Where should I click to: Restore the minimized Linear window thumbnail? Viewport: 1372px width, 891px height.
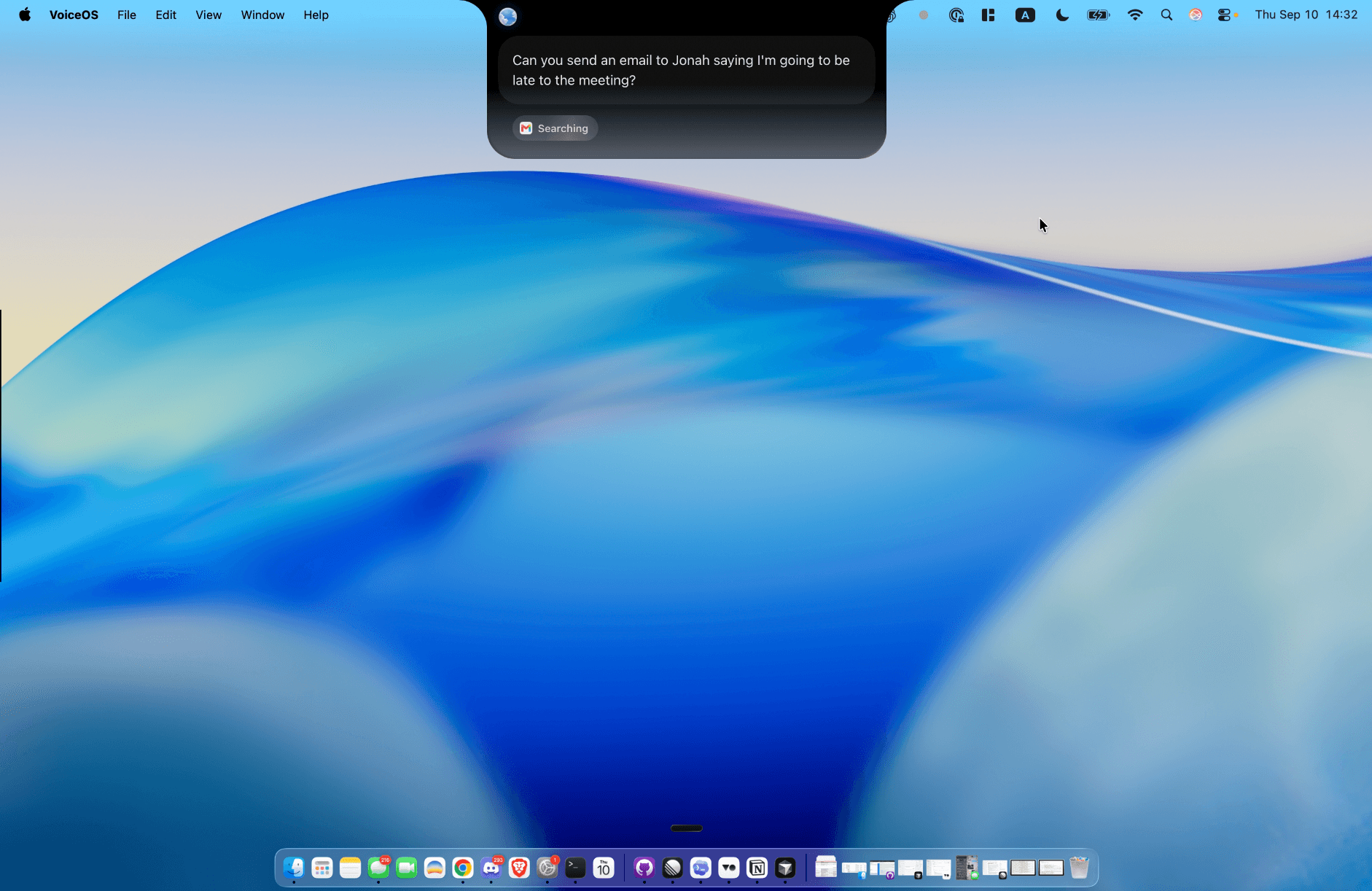[995, 869]
